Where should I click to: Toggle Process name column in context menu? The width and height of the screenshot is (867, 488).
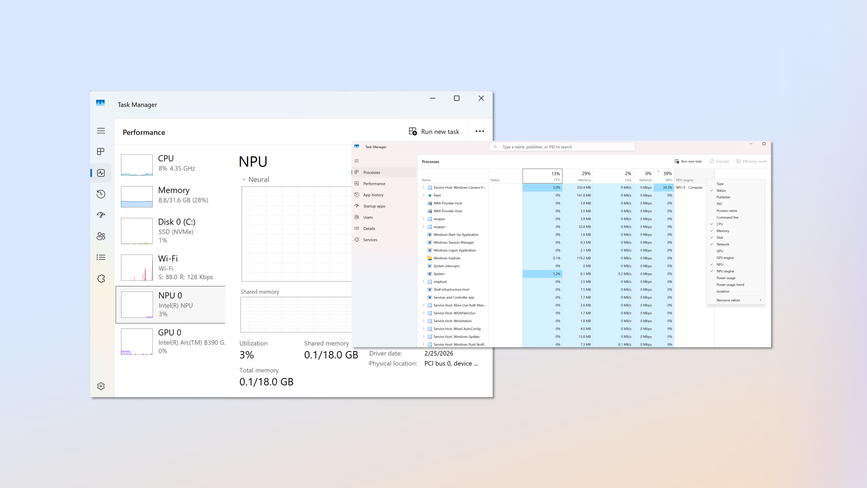(x=736, y=211)
